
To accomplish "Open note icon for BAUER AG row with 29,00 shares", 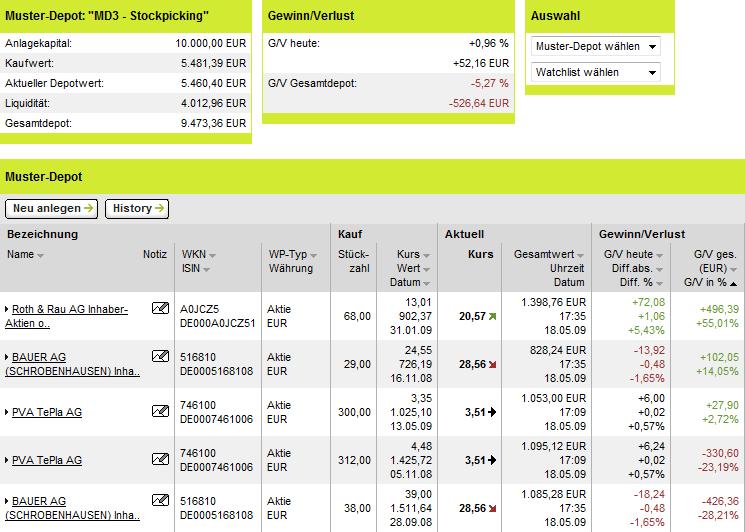I will click(160, 357).
